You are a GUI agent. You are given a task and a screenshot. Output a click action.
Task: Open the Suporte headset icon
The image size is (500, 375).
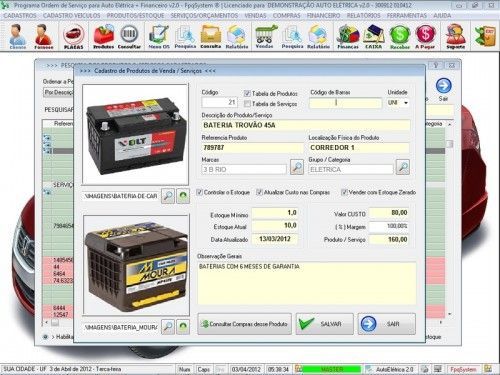click(x=455, y=37)
